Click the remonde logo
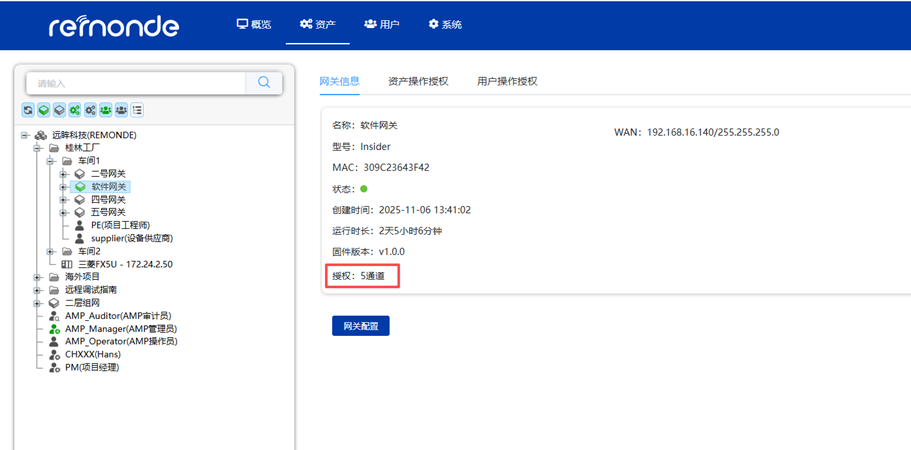Viewport: 911px width, 450px height. pos(114,26)
